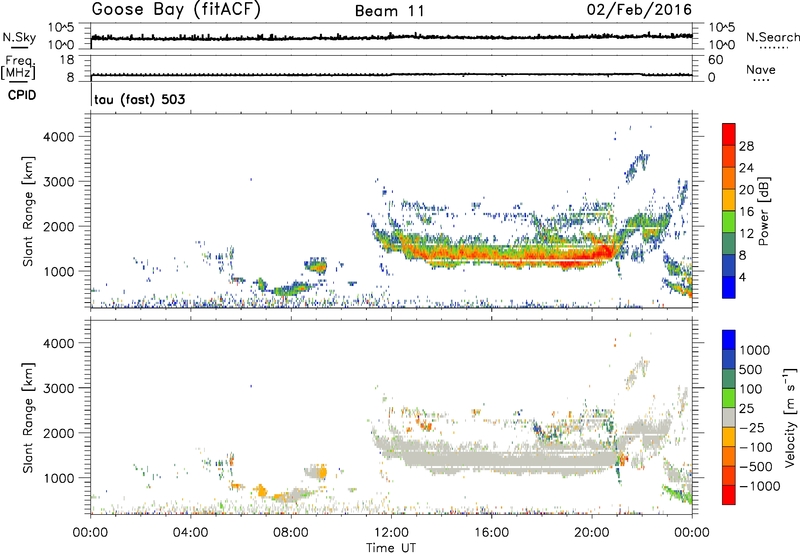Click the 'Time UT' axis title

tap(391, 548)
